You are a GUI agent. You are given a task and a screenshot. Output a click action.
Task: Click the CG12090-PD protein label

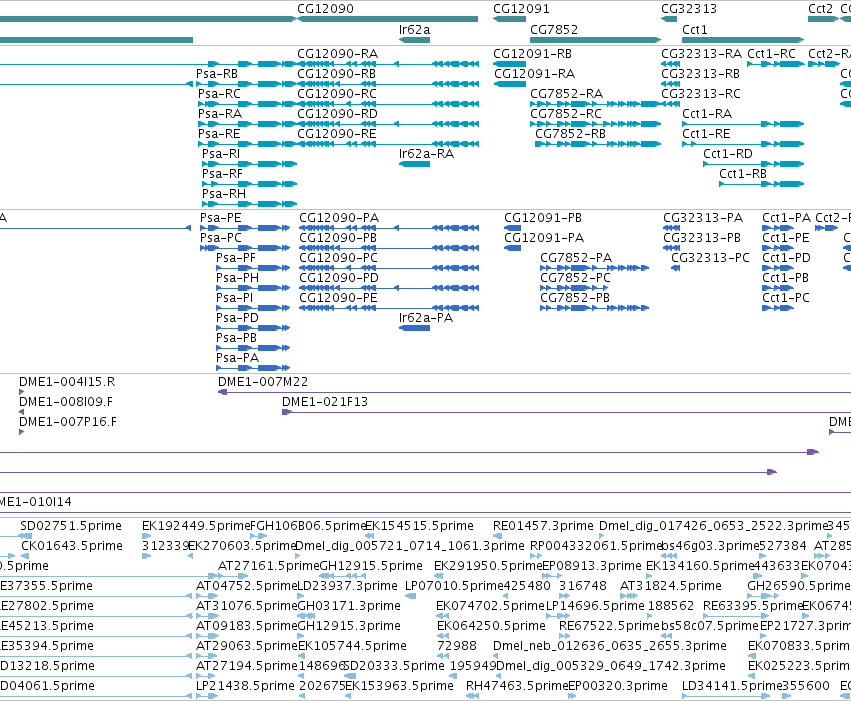click(339, 278)
